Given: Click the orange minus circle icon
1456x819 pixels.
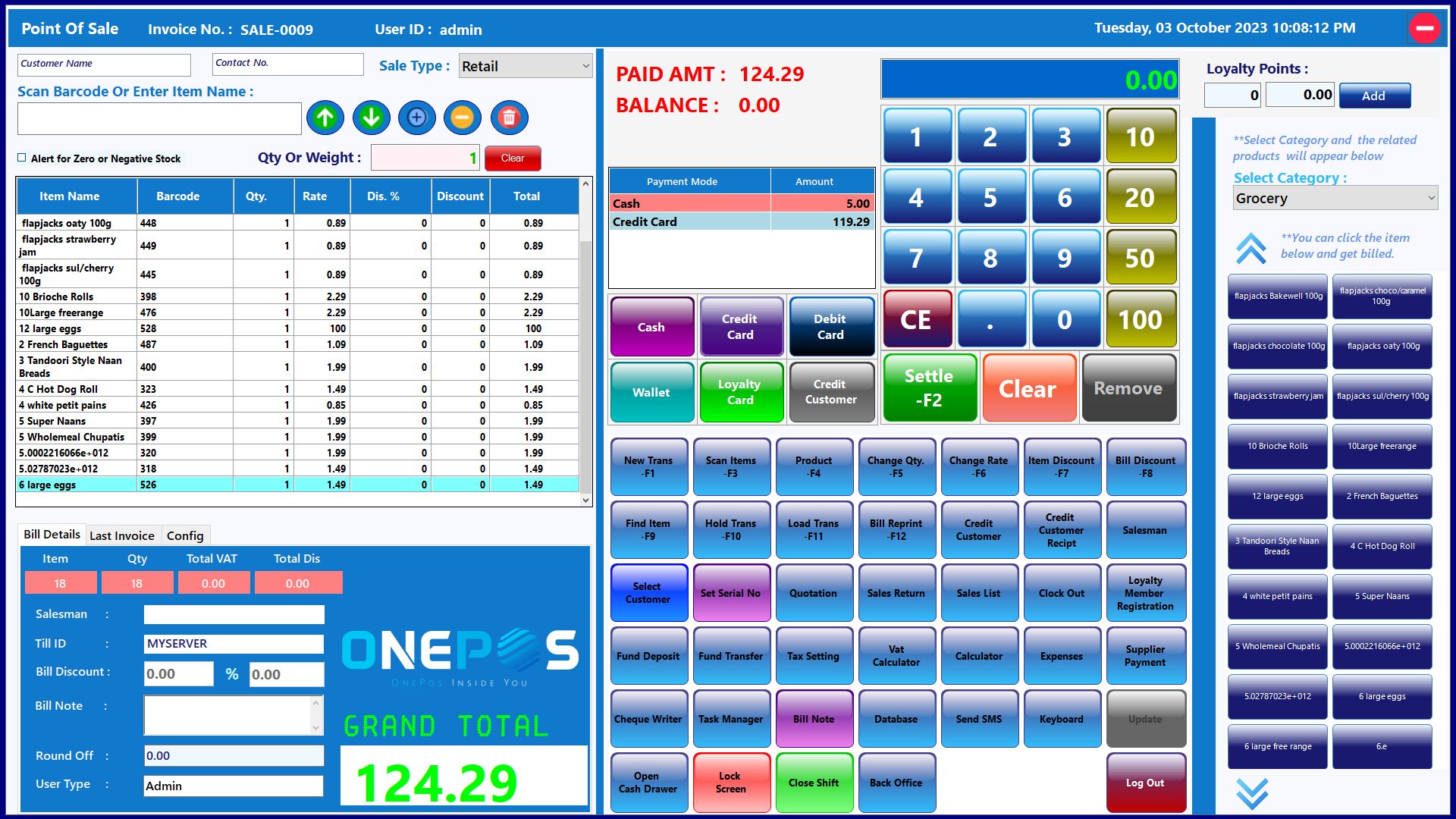Looking at the screenshot, I should [x=463, y=118].
